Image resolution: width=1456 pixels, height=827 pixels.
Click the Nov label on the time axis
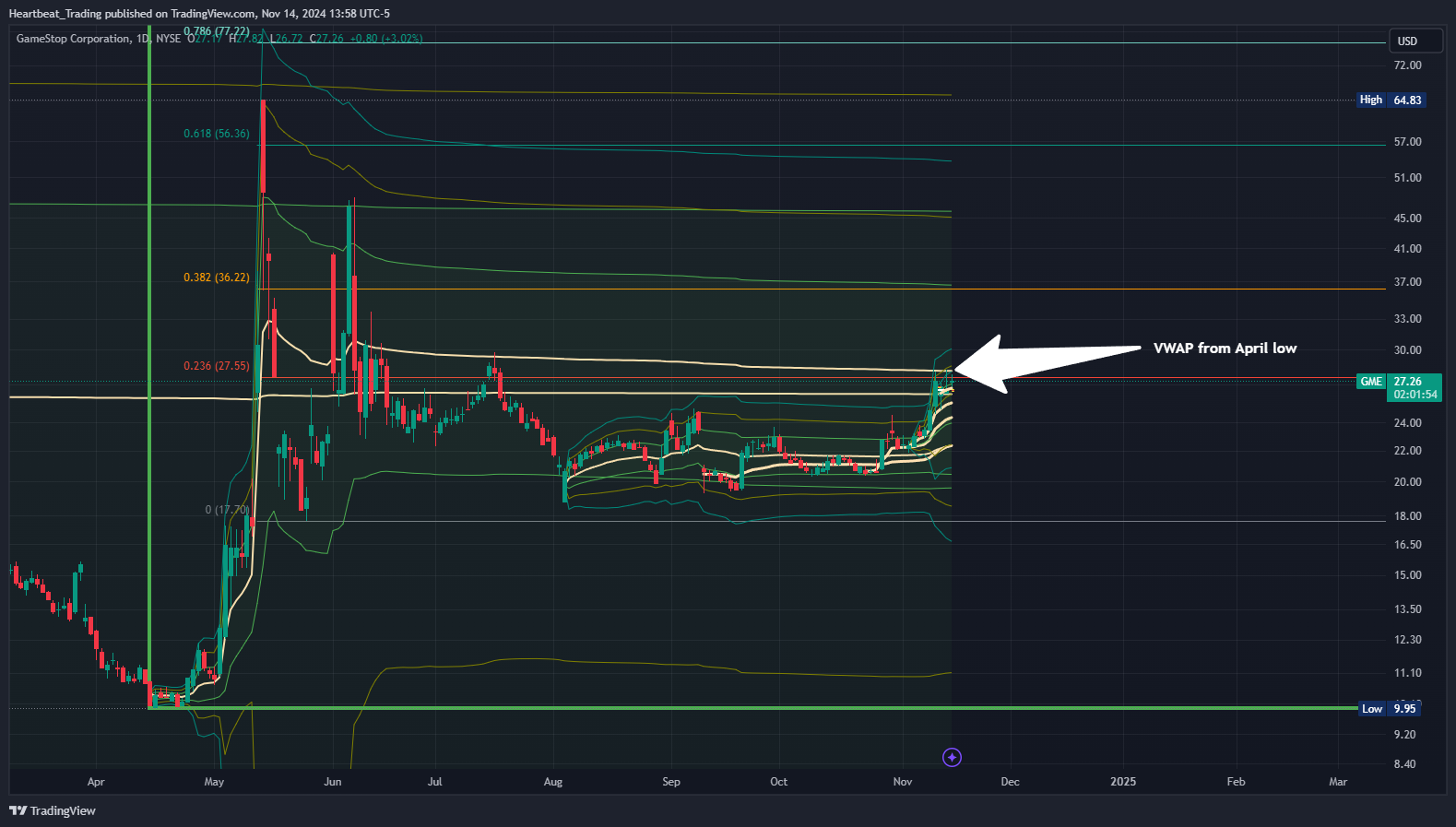(903, 782)
